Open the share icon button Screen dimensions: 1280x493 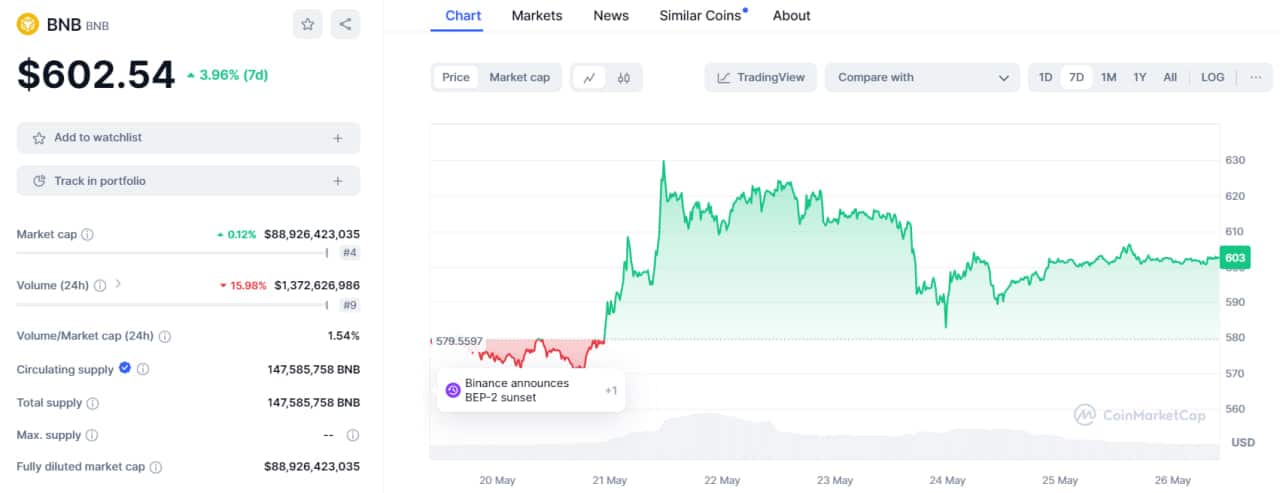coord(345,24)
